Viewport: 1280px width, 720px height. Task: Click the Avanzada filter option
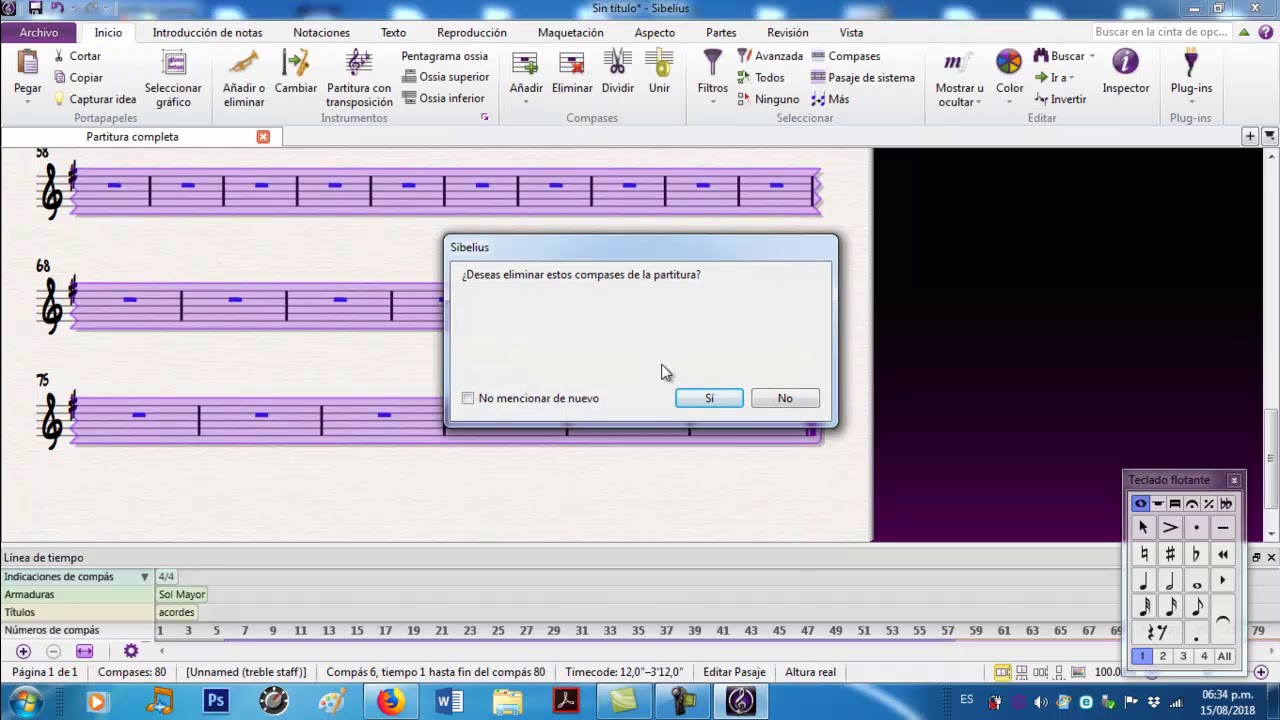click(x=770, y=56)
